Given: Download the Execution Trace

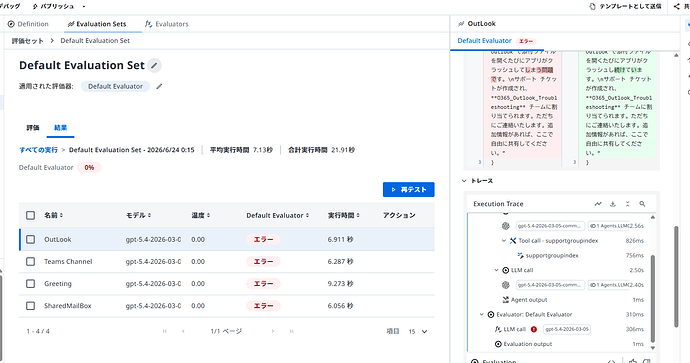Looking at the screenshot, I should (x=613, y=204).
